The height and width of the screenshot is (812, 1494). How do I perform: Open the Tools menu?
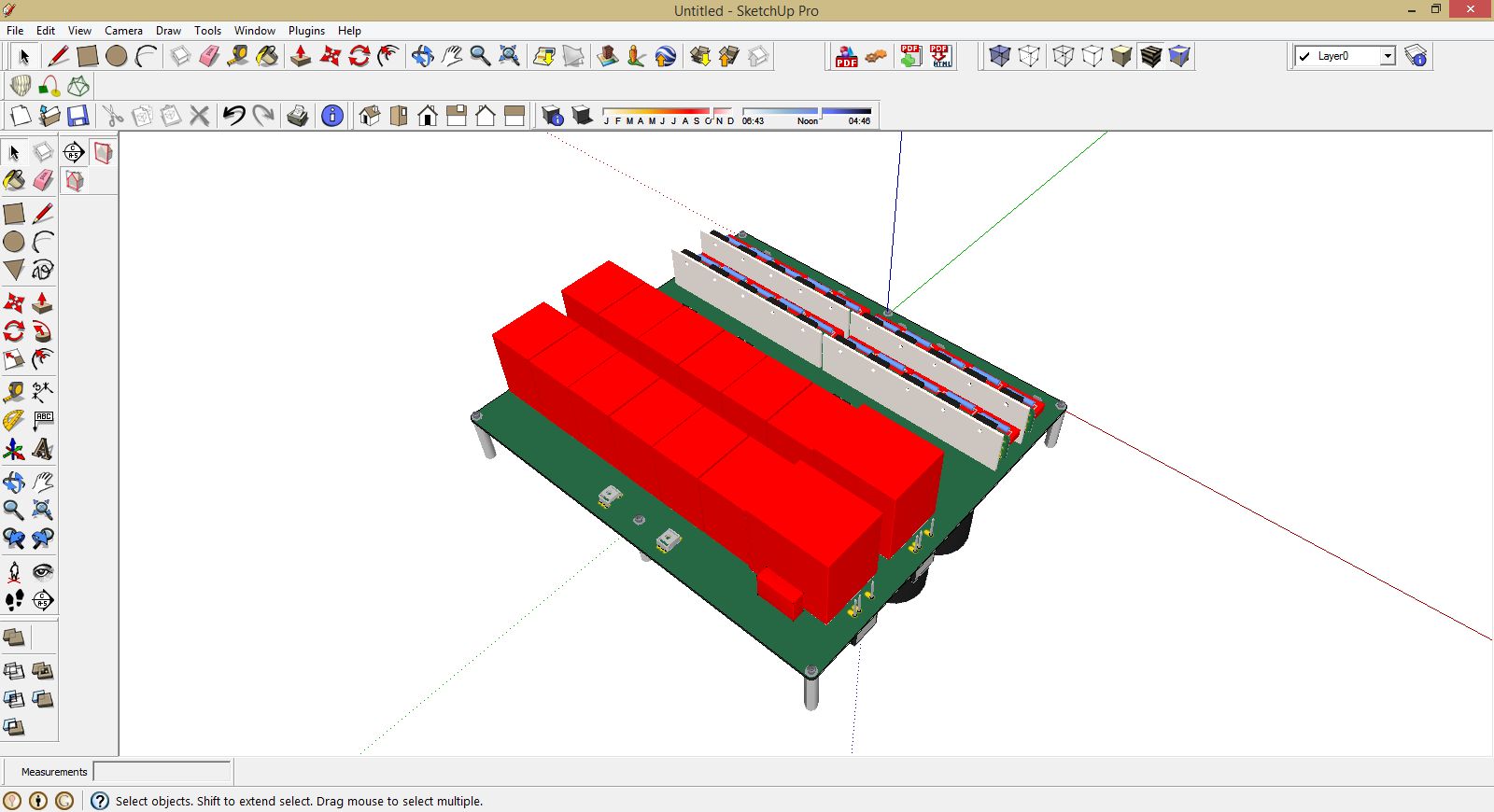pos(207,31)
